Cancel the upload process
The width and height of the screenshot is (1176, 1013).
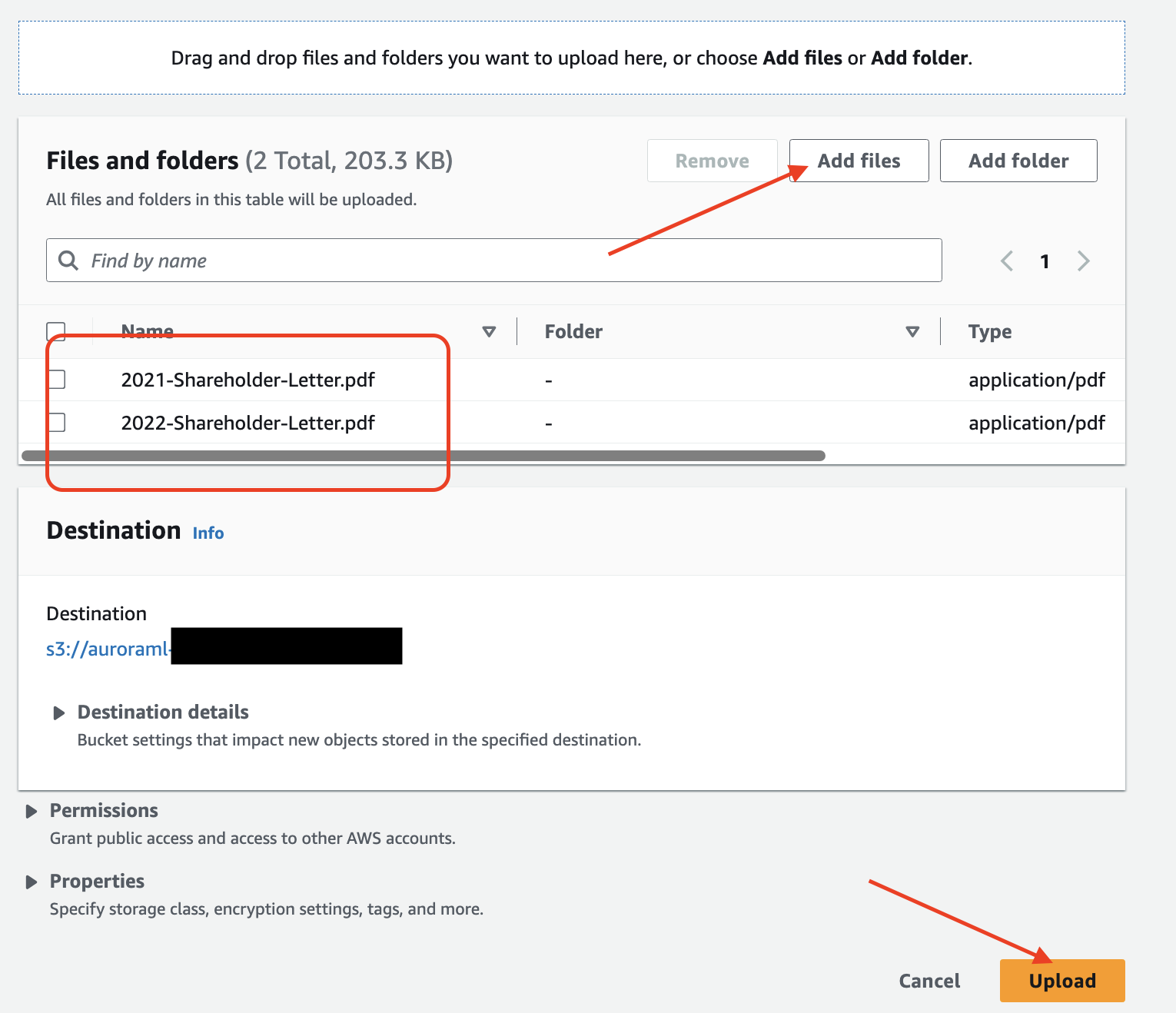tap(929, 980)
